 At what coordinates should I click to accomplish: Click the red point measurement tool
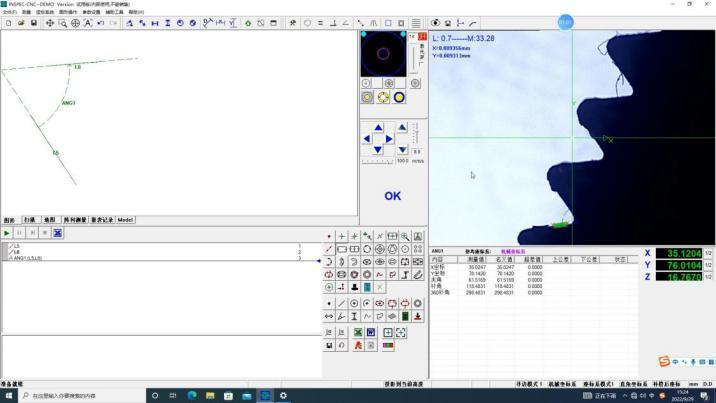point(329,237)
